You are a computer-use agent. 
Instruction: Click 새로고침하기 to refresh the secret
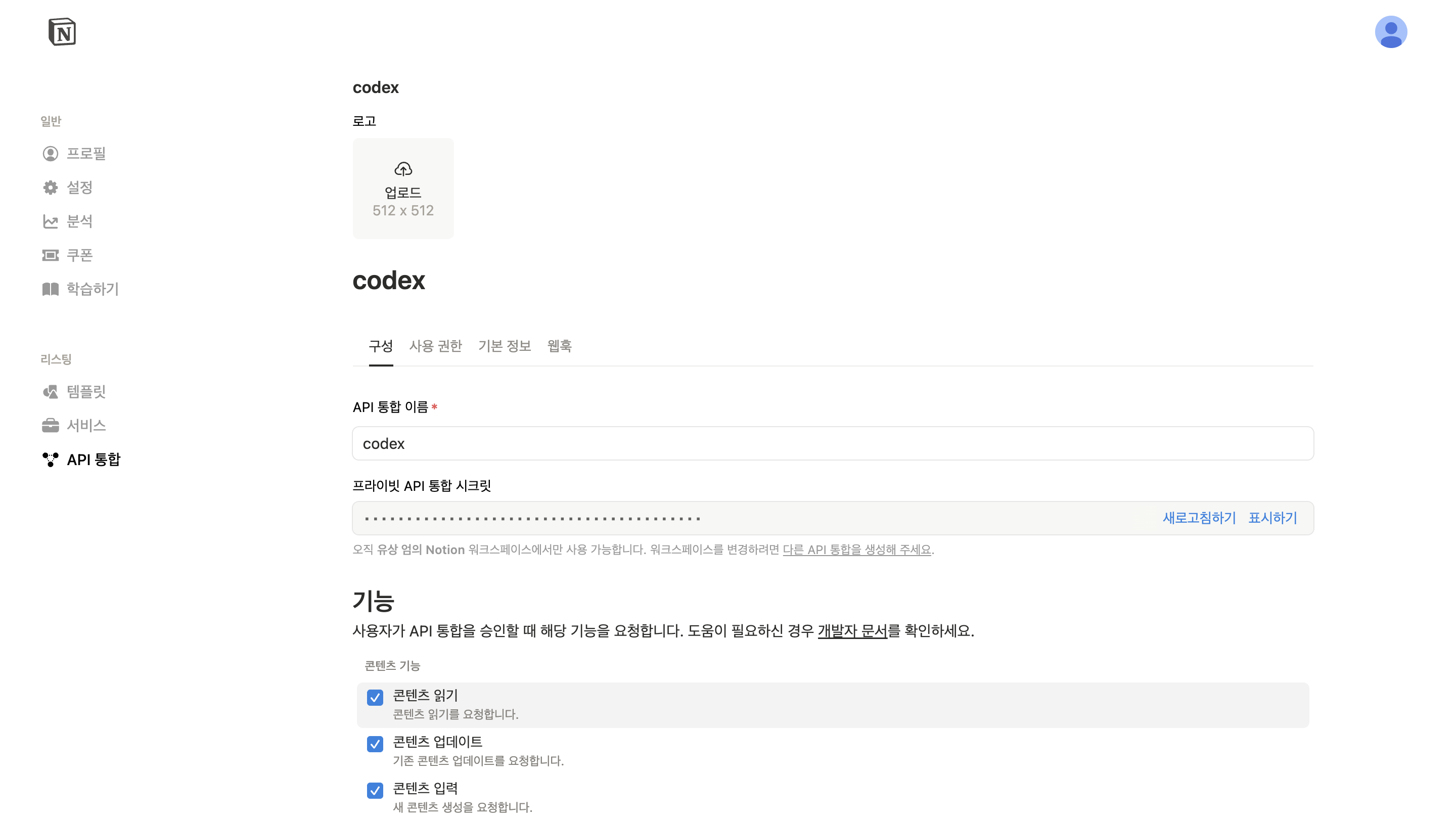(1199, 518)
